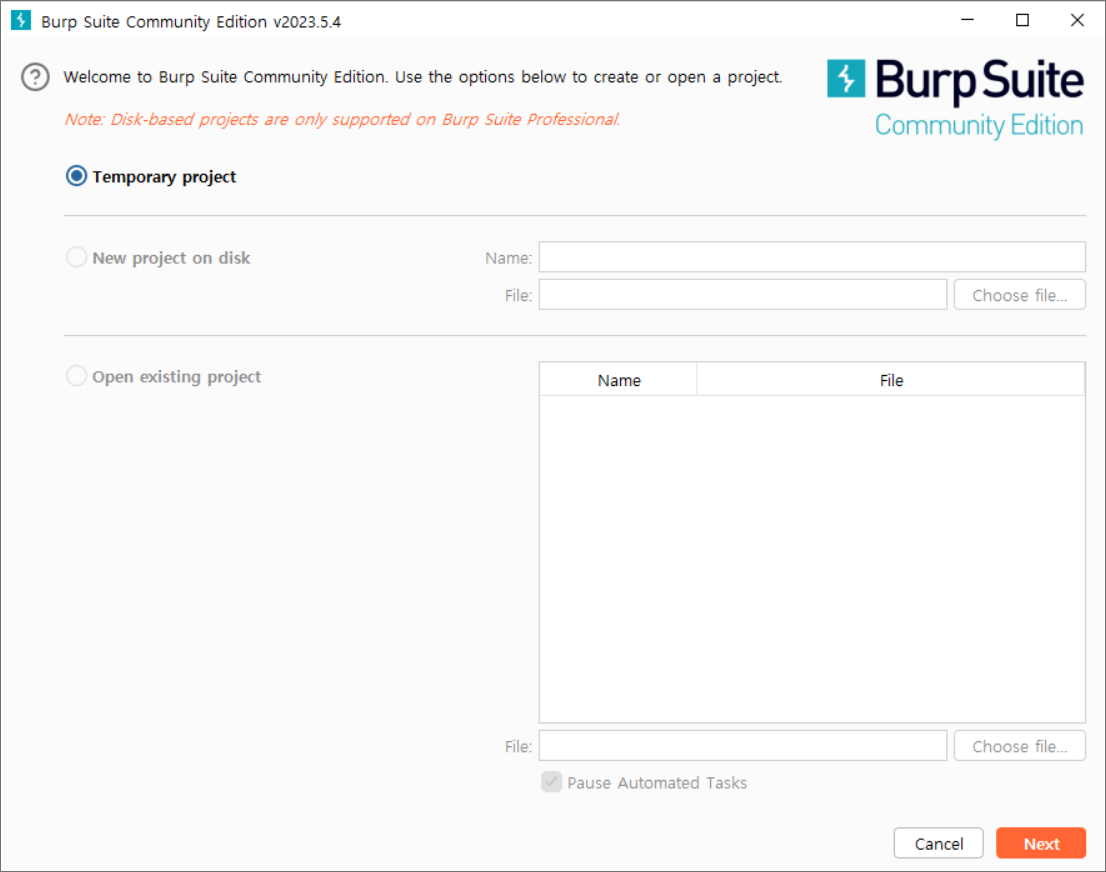Click the Welcome to Burp Suite message
Screen dimensions: 1106x872
pyautogui.click(x=423, y=77)
